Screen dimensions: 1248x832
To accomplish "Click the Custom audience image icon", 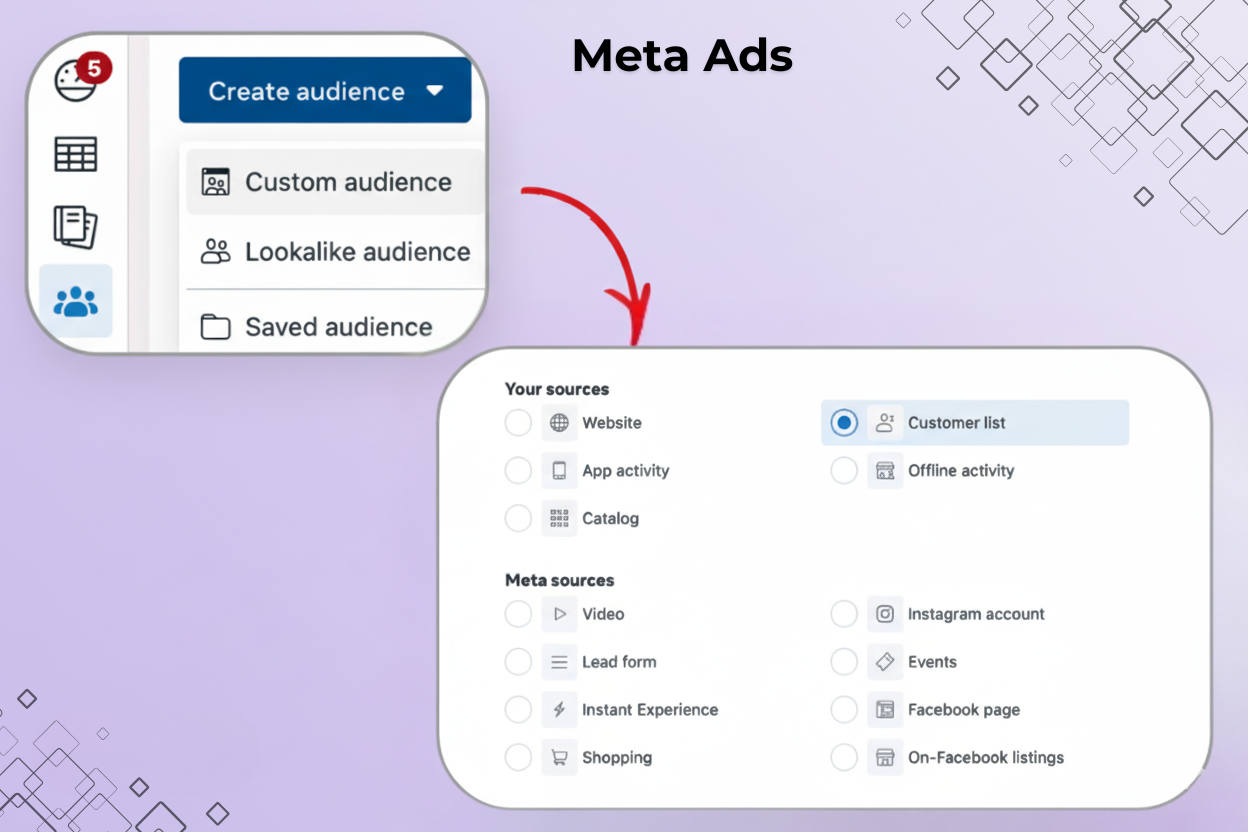I will point(215,182).
